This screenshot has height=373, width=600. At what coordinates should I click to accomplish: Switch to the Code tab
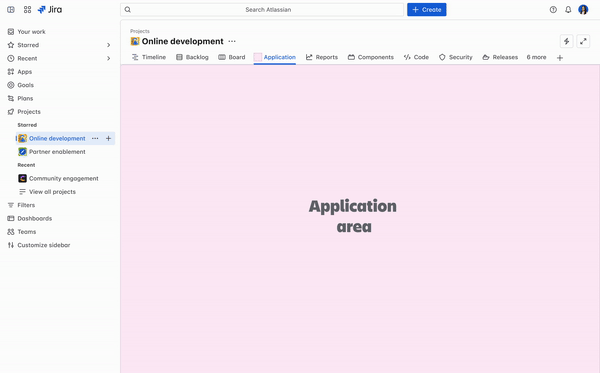point(416,57)
